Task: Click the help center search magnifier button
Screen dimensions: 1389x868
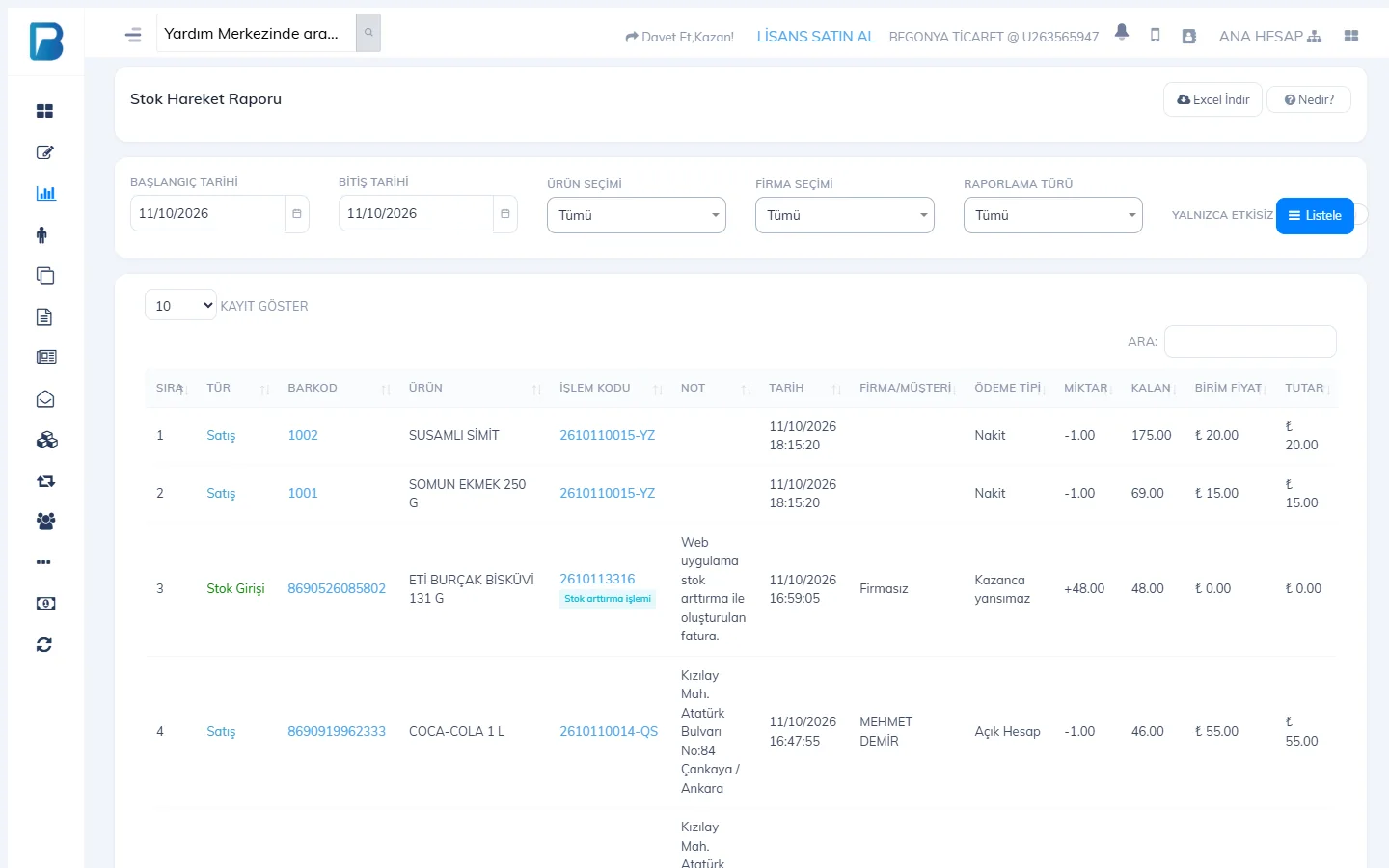Action: 368,33
